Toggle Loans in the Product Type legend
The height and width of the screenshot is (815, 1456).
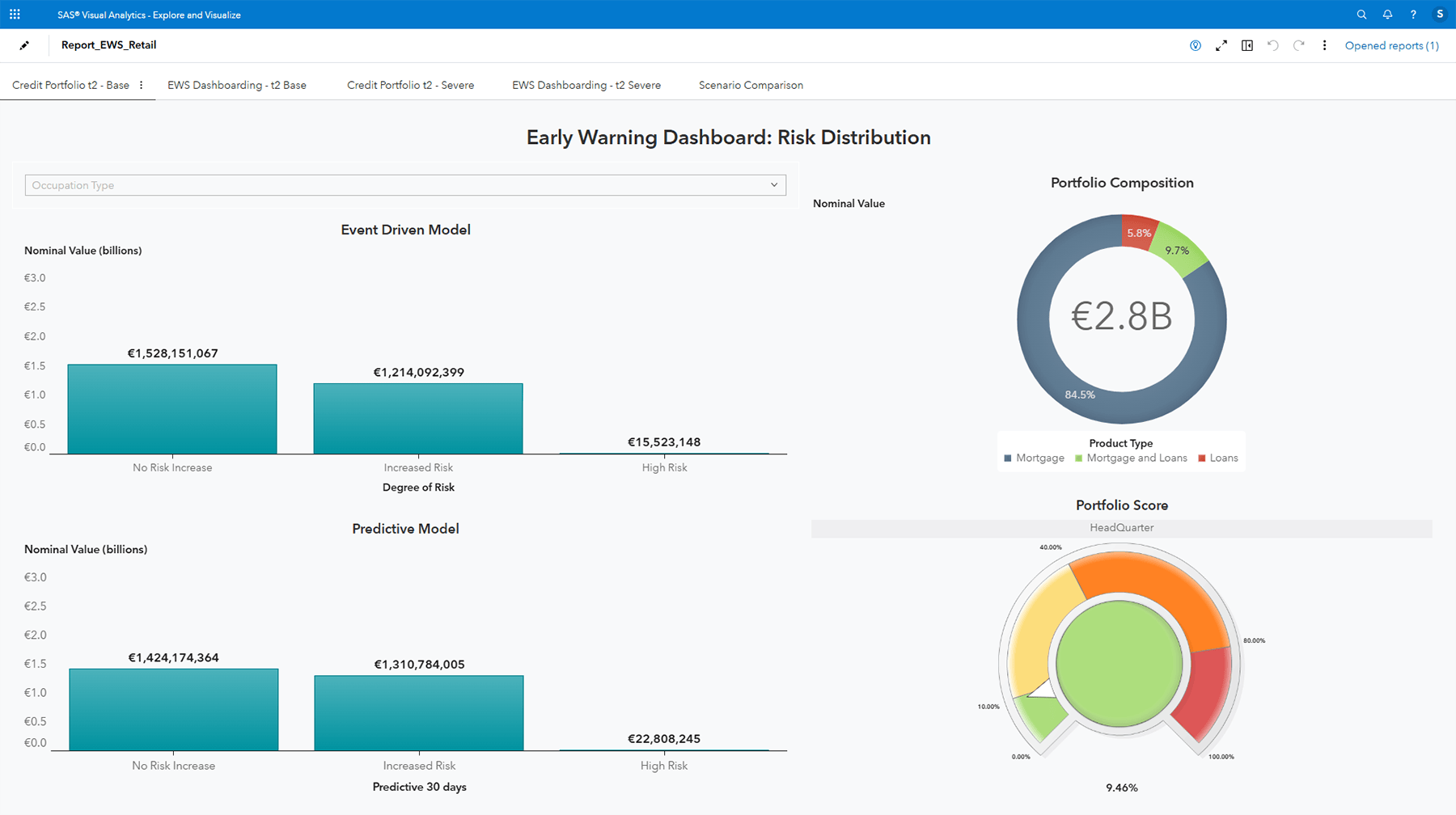[x=1217, y=458]
